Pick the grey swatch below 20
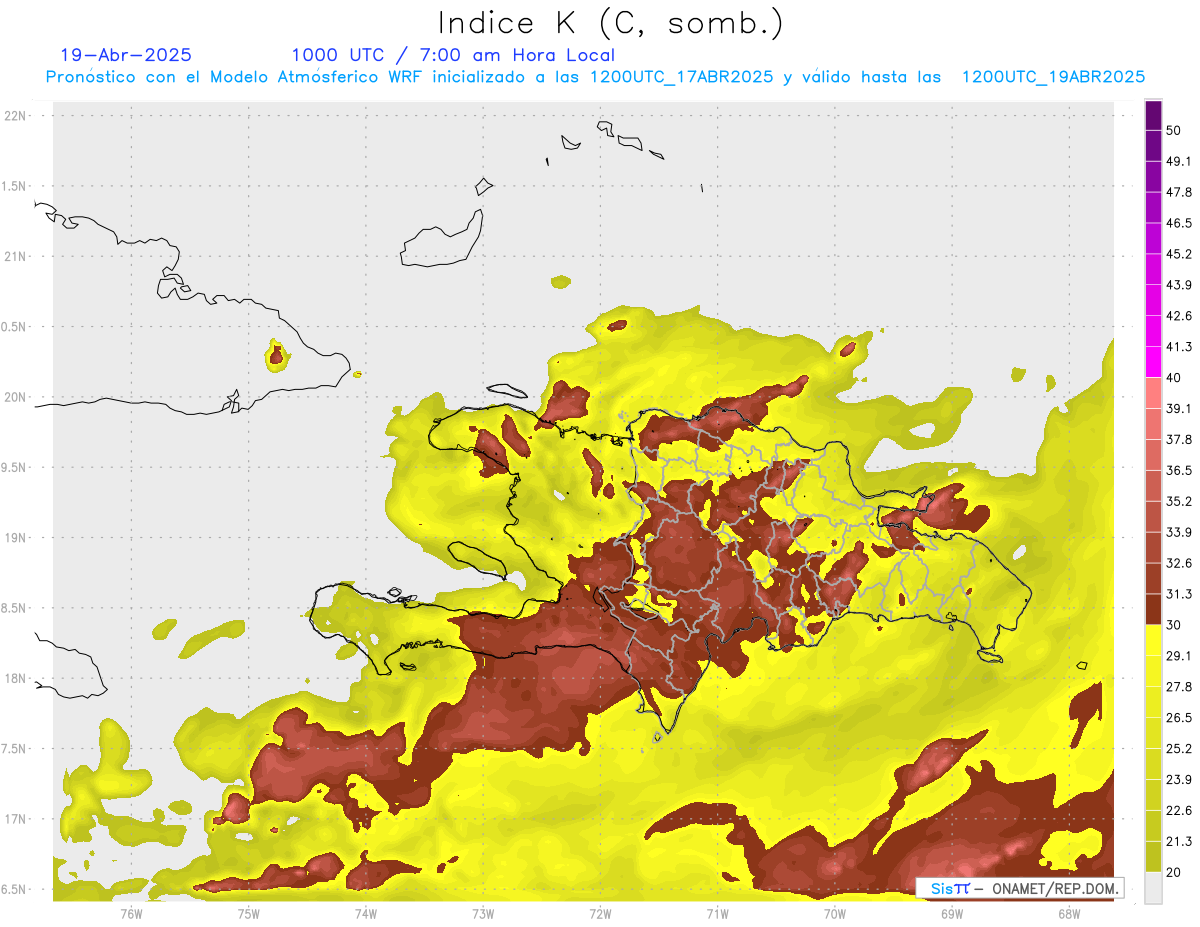The width and height of the screenshot is (1200, 927). (1153, 888)
